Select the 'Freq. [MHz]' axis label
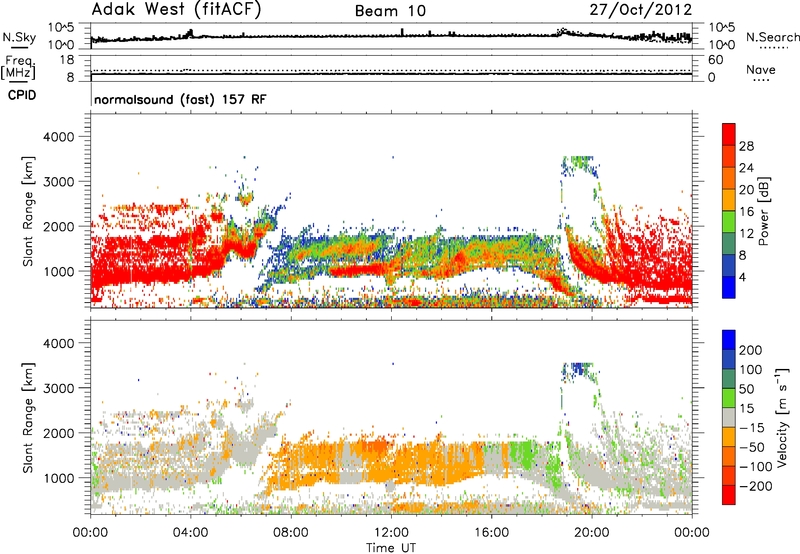800x554 pixels. click(x=19, y=67)
